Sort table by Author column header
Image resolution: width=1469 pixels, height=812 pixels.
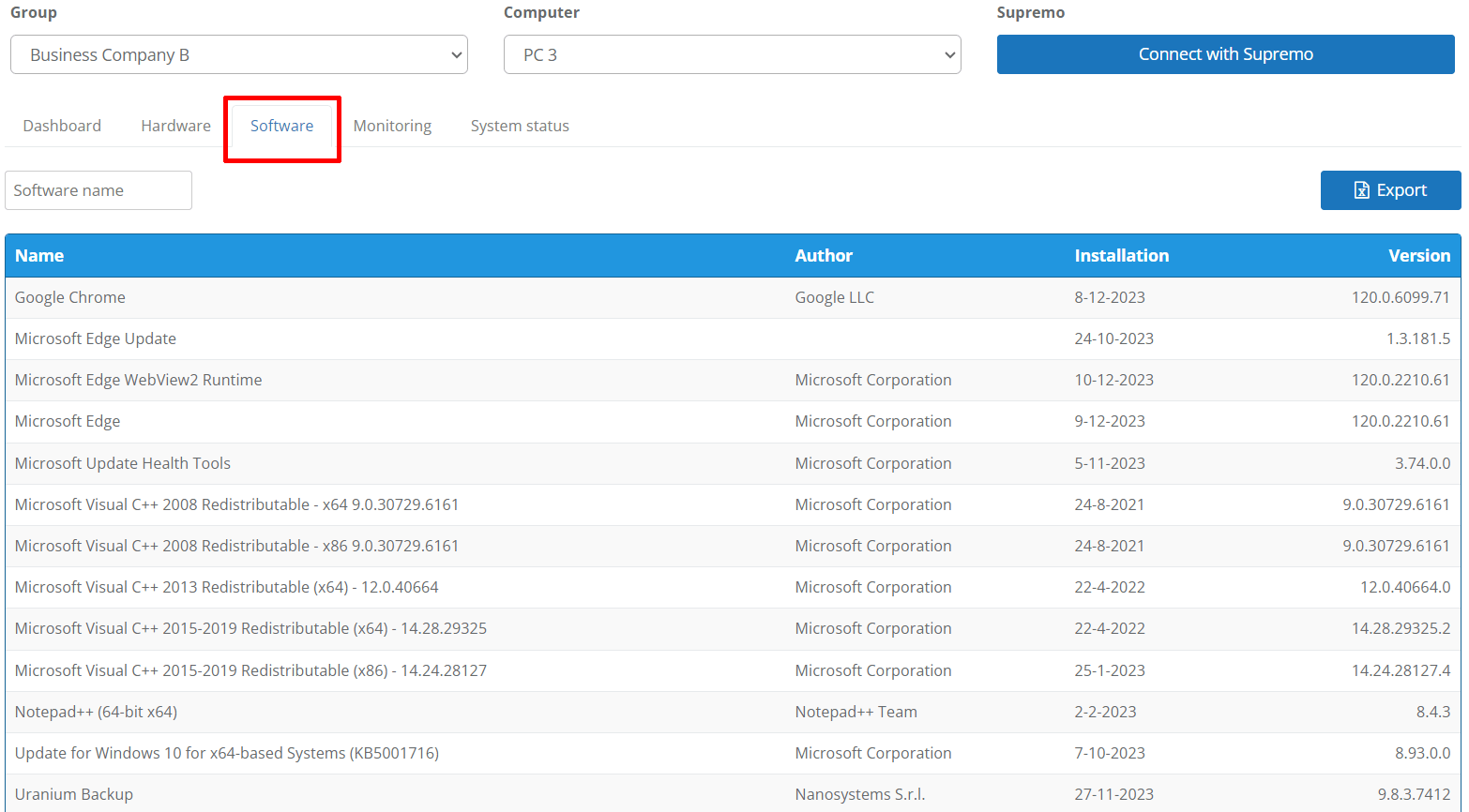(824, 255)
